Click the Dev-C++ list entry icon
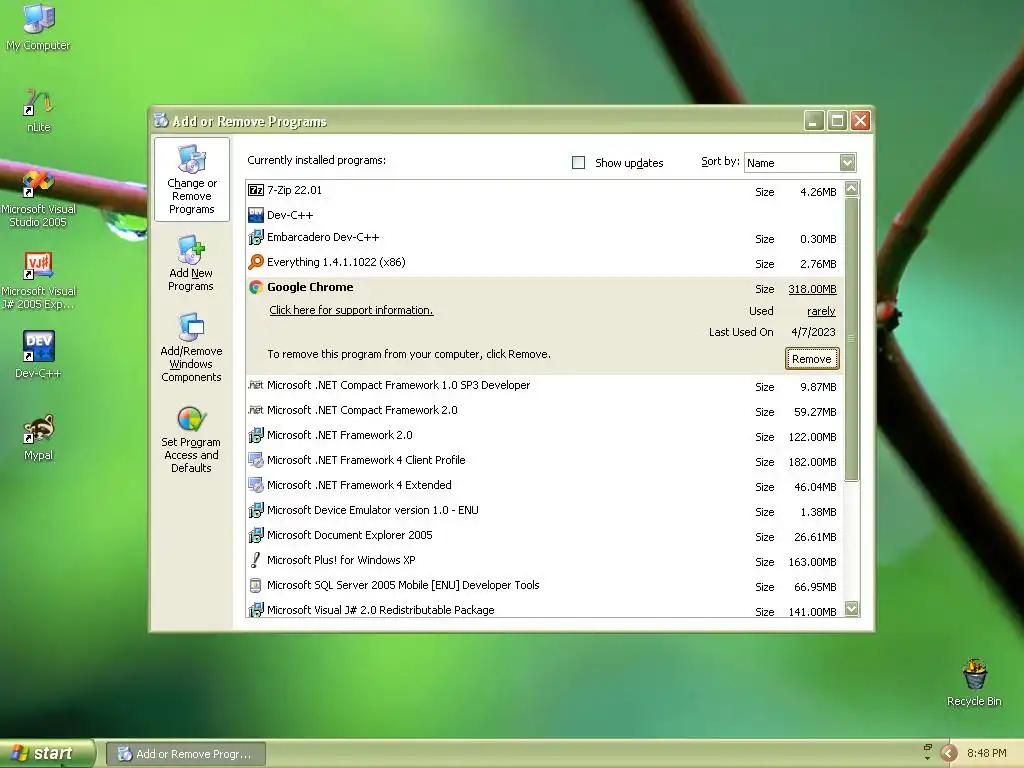The height and width of the screenshot is (768, 1024). [256, 215]
